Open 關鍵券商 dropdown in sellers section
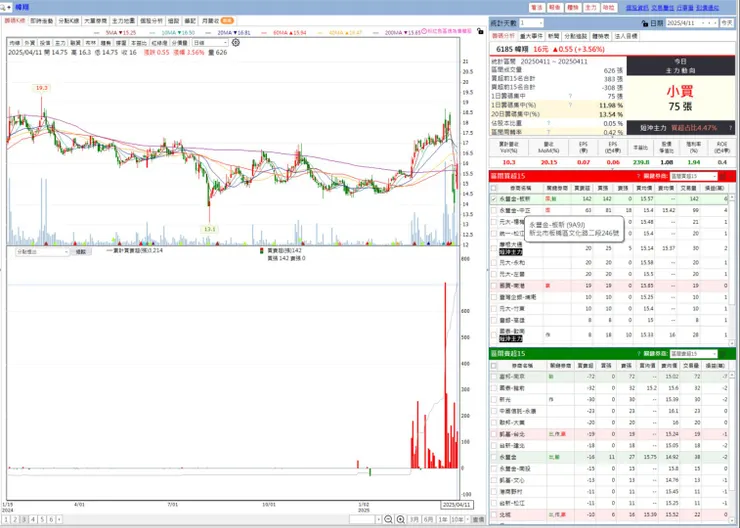 pos(693,353)
